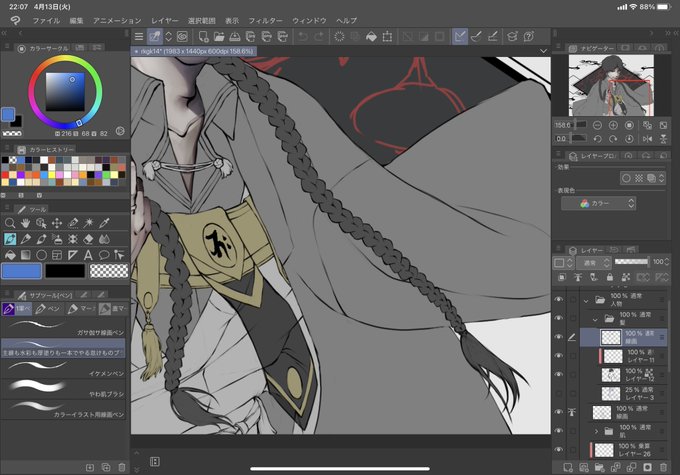The height and width of the screenshot is (475, 680).
Task: Show the hidden レイヤー 3 layer
Action: point(559,393)
